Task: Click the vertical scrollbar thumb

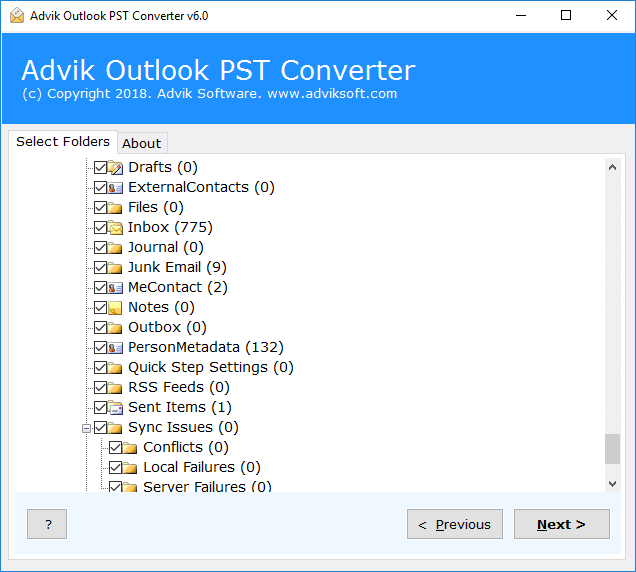Action: (612, 449)
